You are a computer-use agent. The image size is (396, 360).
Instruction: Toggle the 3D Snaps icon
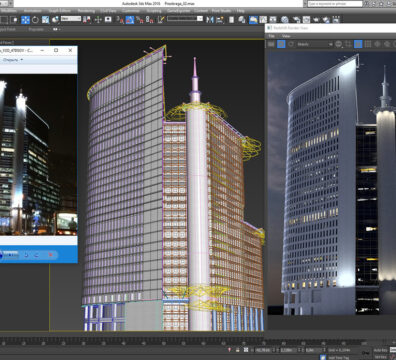(119, 20)
